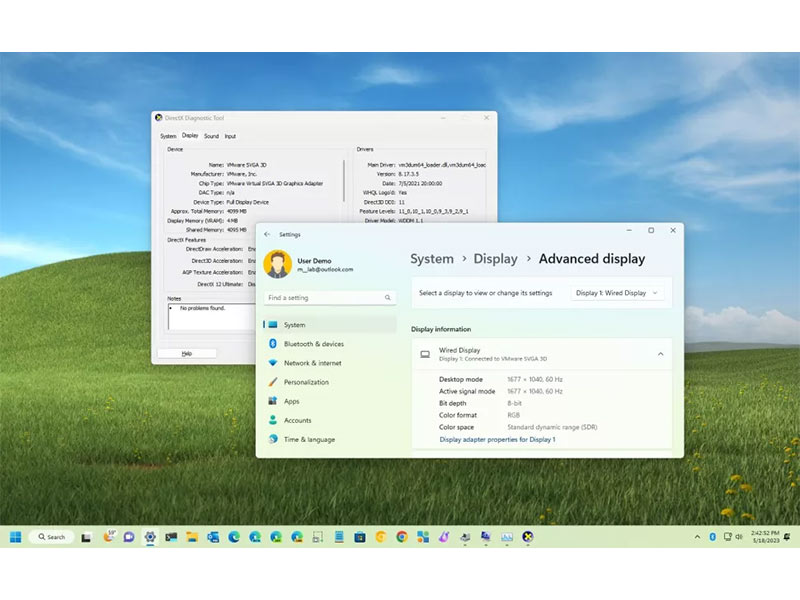Launch the yellow Chrome Canary taskbar icon
Image resolution: width=800 pixels, height=600 pixels.
click(x=381, y=537)
